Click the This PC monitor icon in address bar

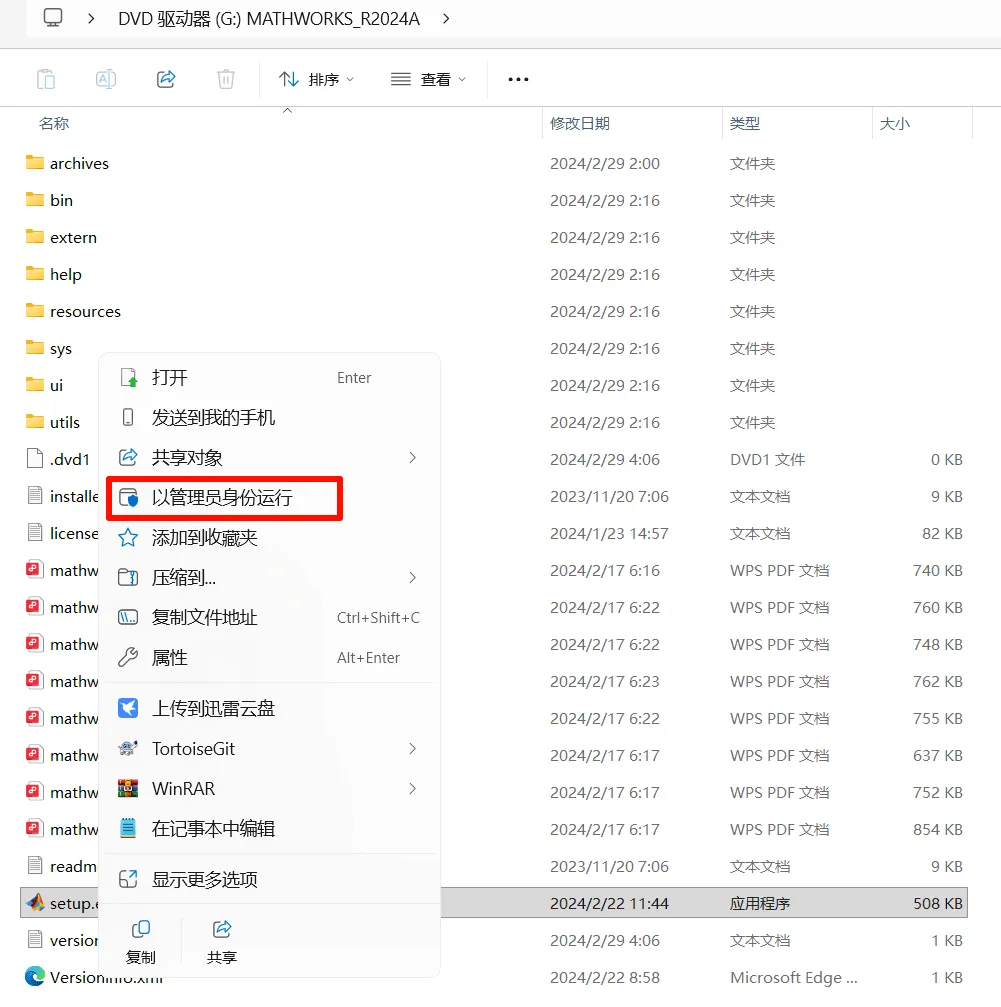[53, 18]
